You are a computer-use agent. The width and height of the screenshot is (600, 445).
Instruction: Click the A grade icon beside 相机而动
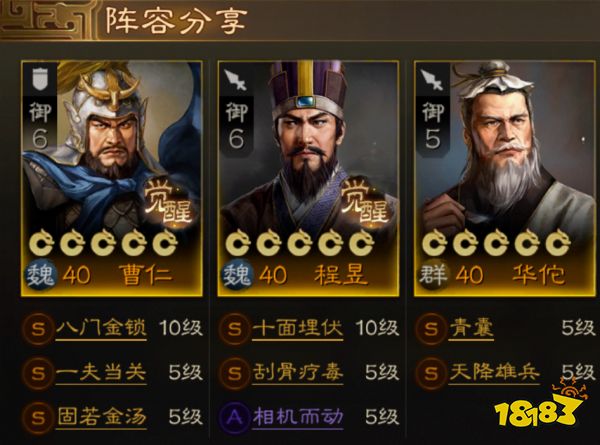click(234, 417)
